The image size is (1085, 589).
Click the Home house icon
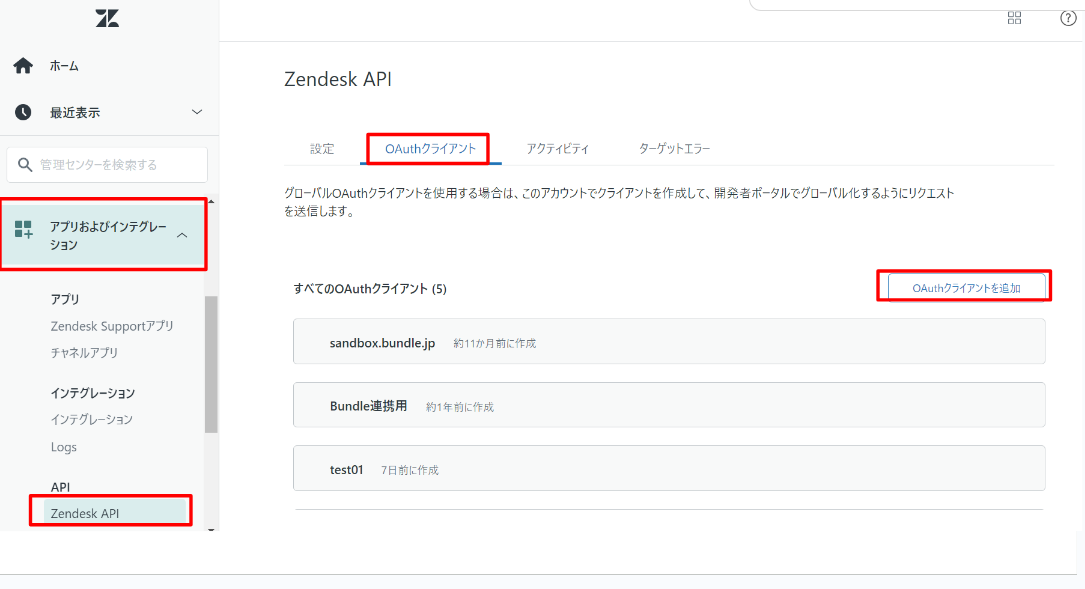23,66
